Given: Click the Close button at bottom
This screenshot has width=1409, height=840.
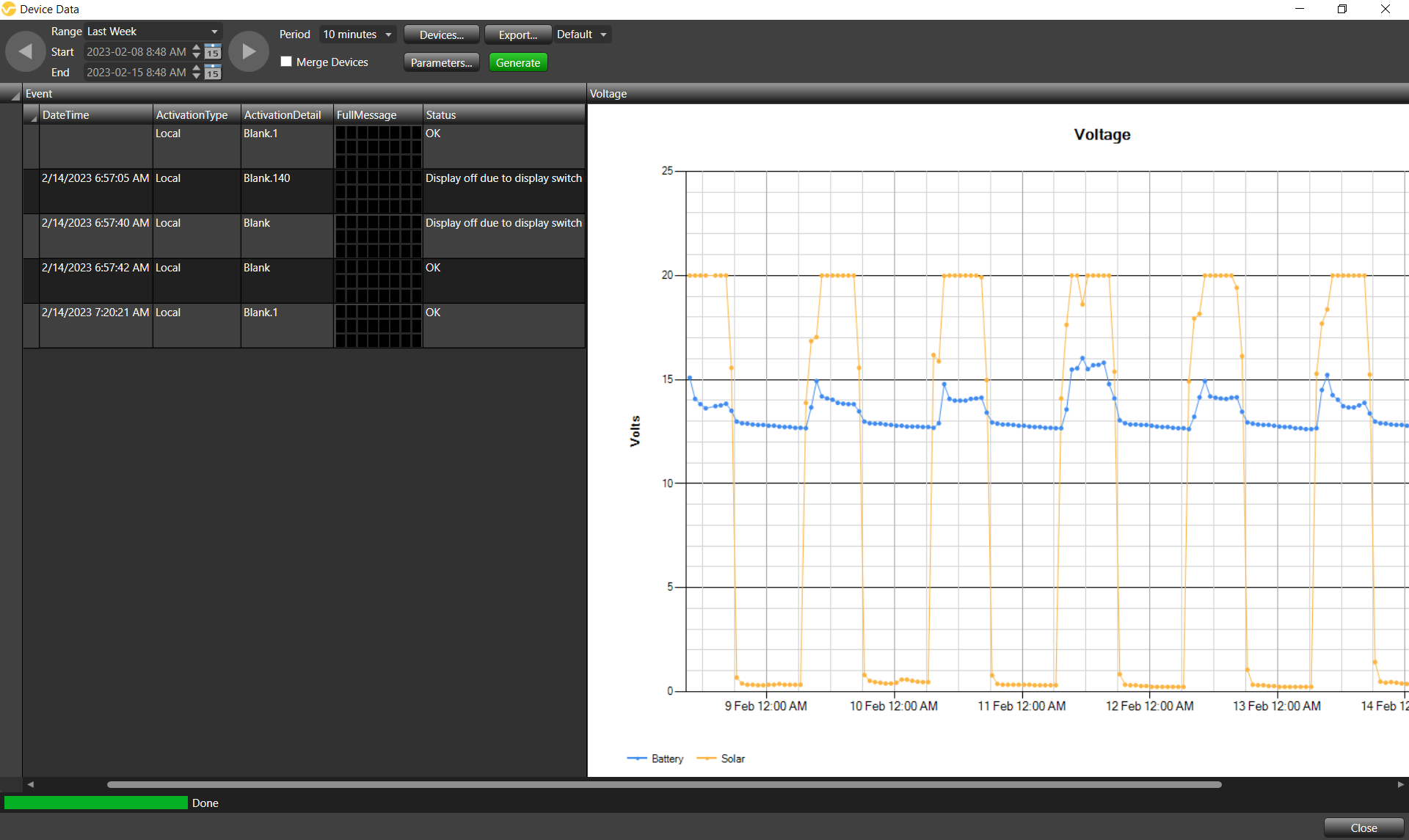Looking at the screenshot, I should (x=1364, y=828).
